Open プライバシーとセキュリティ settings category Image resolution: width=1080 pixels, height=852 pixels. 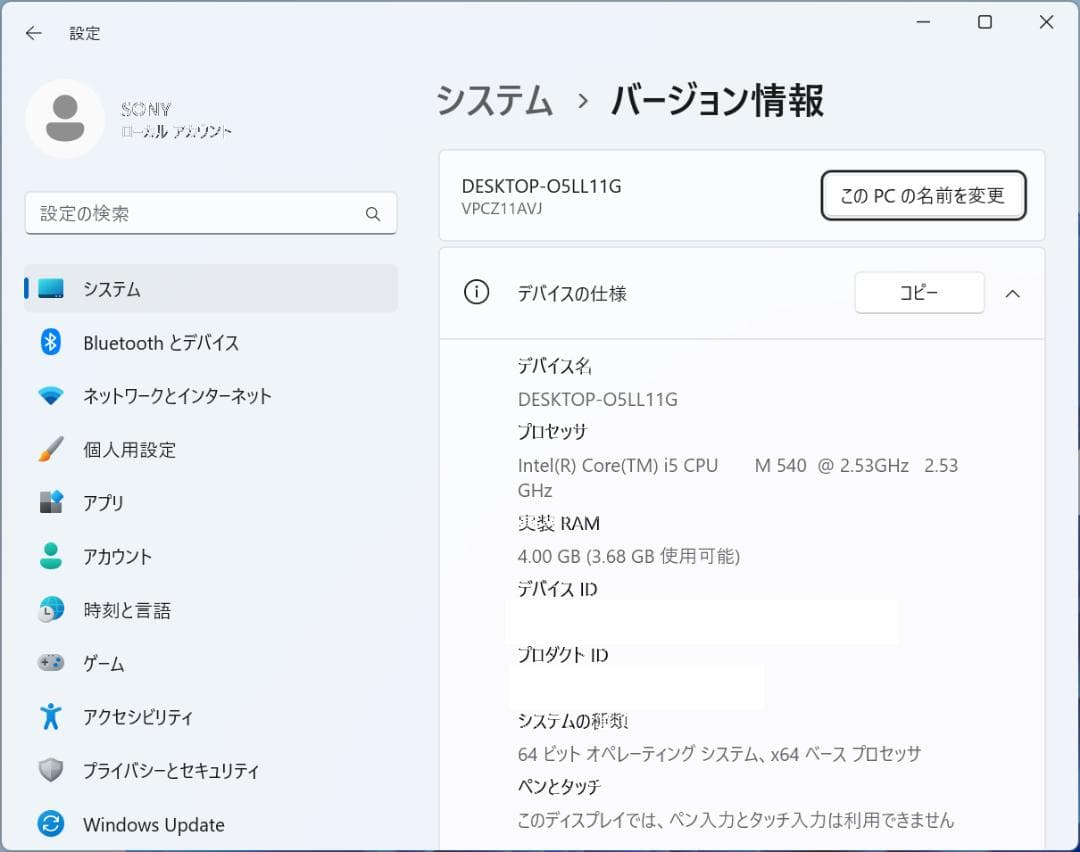[211, 771]
